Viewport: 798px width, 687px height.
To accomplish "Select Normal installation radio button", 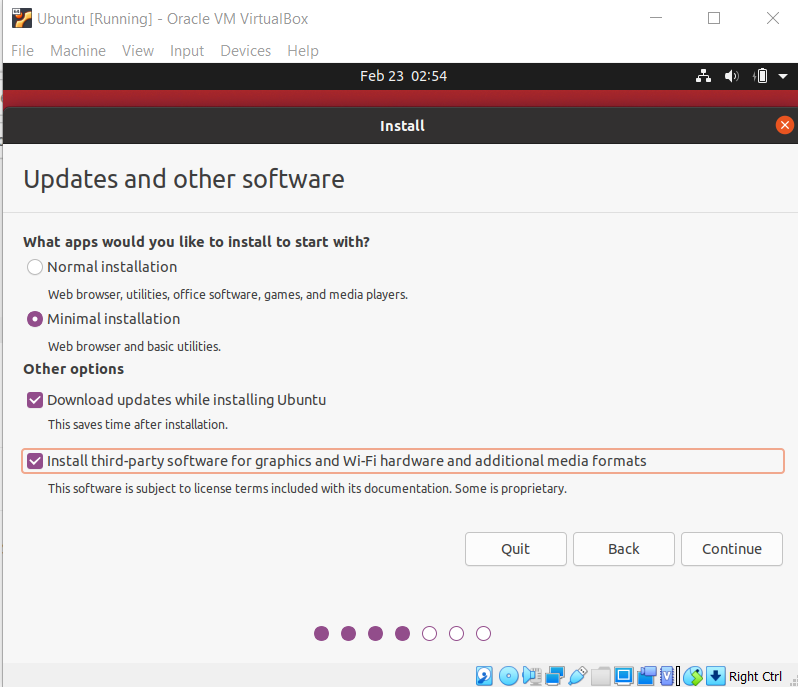I will tap(35, 267).
